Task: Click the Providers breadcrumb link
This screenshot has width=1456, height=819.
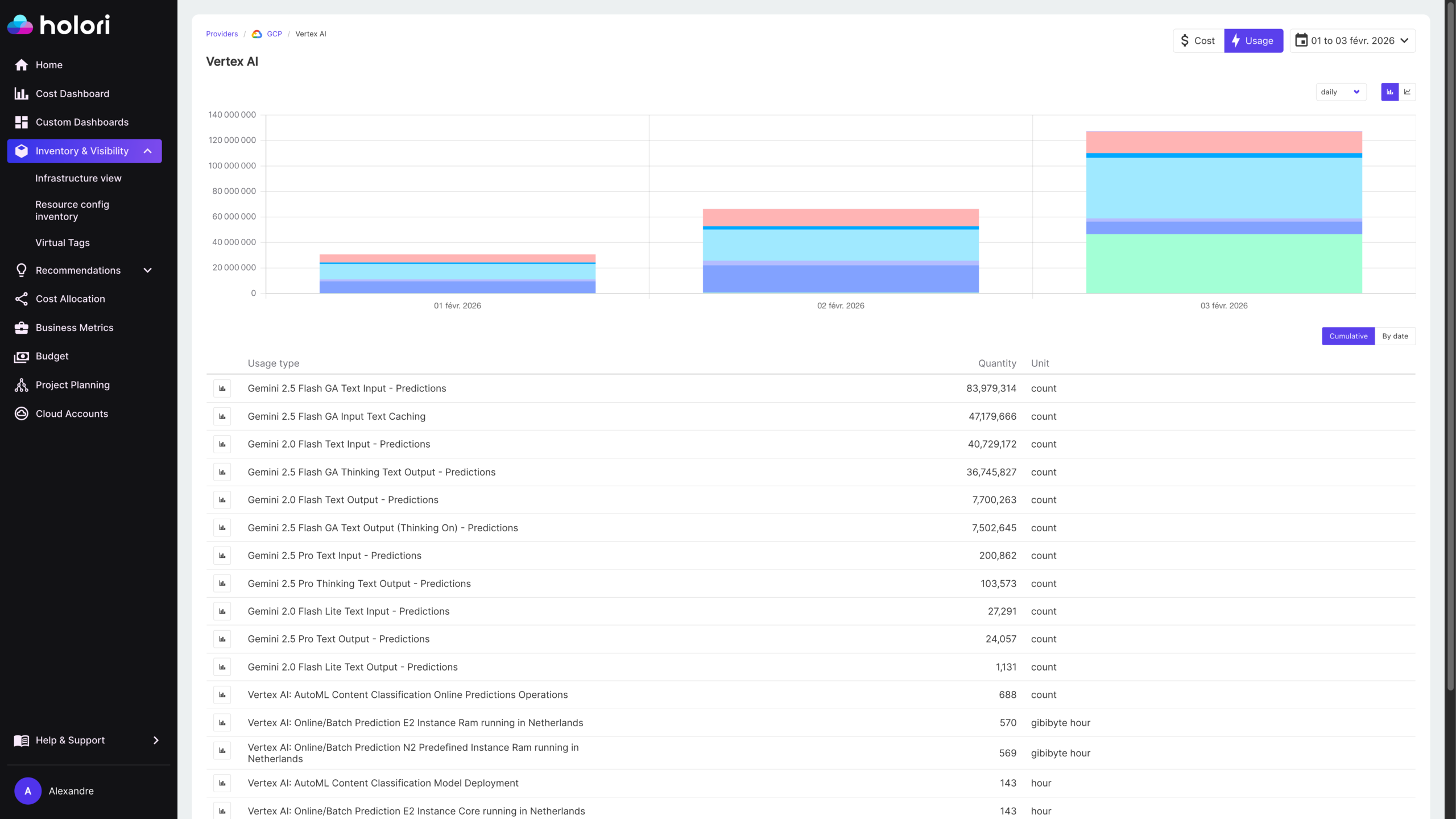Action: coord(221,34)
